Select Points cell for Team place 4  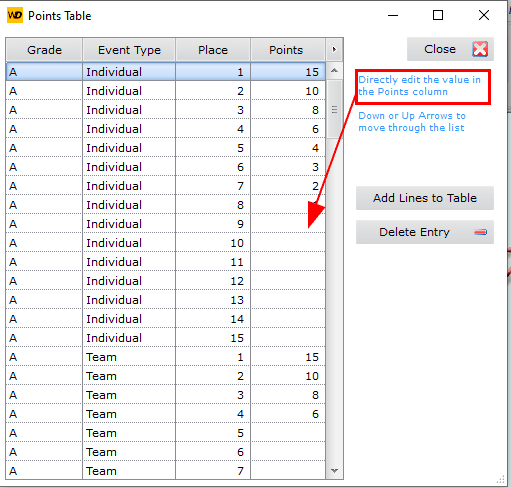(x=288, y=414)
